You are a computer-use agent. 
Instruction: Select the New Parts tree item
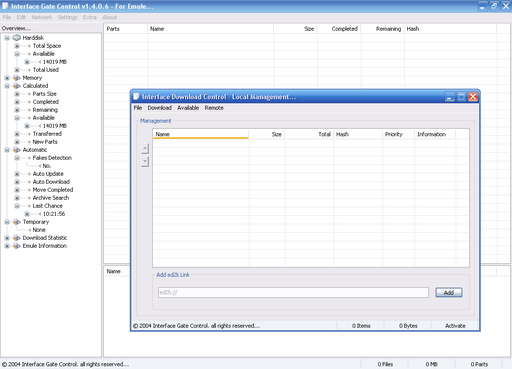(45, 142)
